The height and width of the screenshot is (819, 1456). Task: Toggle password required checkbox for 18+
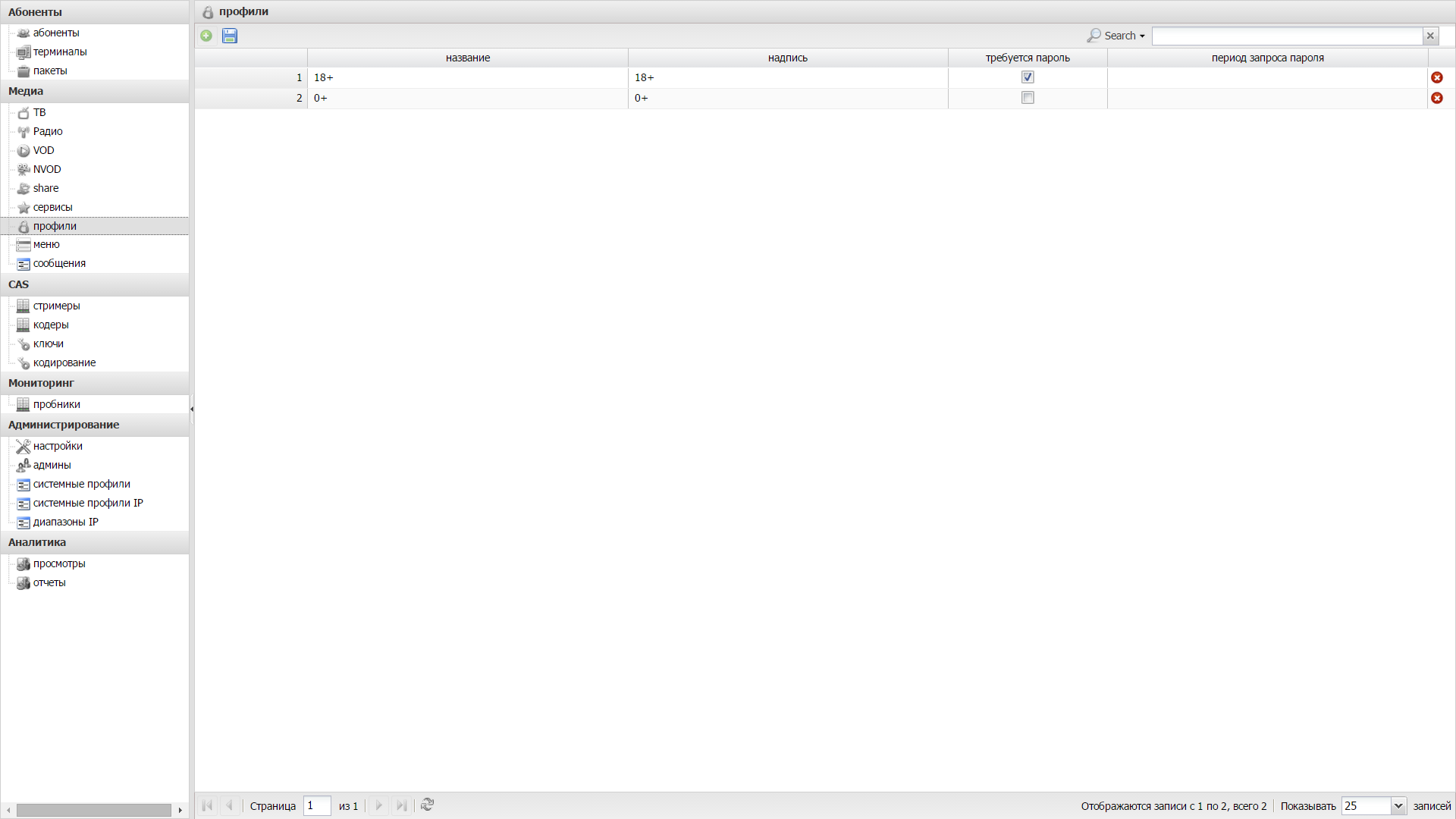tap(1027, 77)
